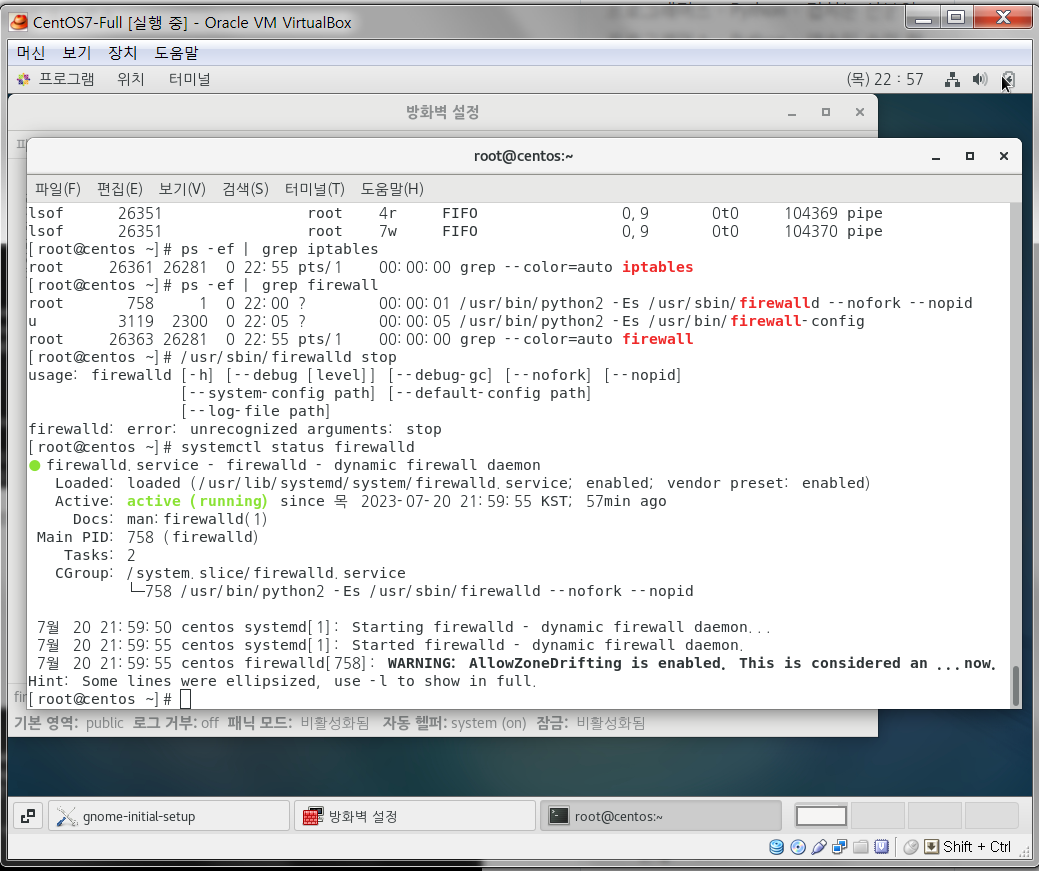Viewport: 1039px width, 871px height.
Task: Open the terminal 터미널(T) menu
Action: 315,189
